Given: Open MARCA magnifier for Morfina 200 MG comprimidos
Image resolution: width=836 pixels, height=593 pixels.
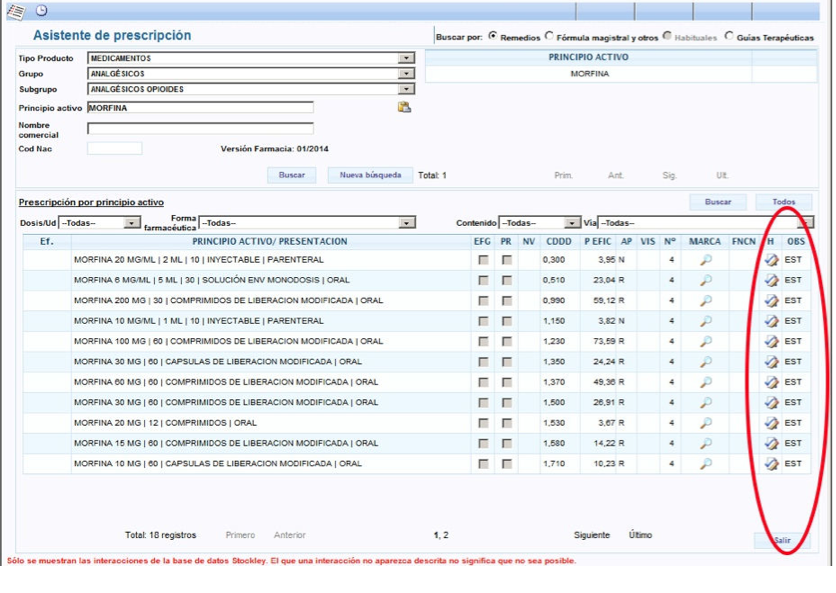Looking at the screenshot, I should (x=705, y=301).
